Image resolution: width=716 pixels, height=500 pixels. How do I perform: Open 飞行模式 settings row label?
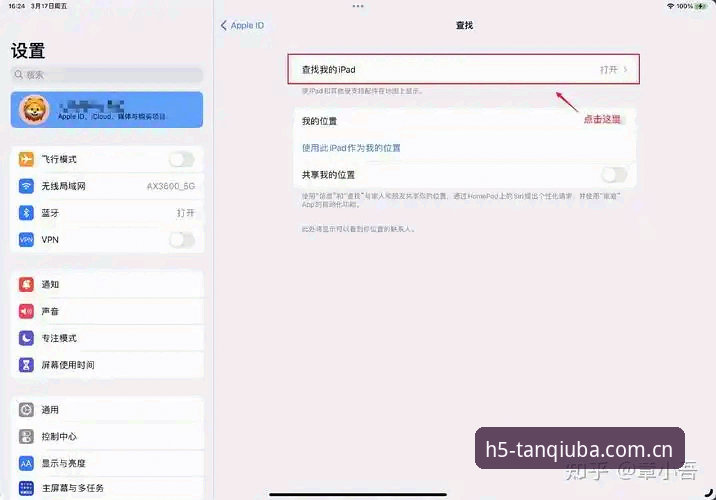click(x=59, y=159)
